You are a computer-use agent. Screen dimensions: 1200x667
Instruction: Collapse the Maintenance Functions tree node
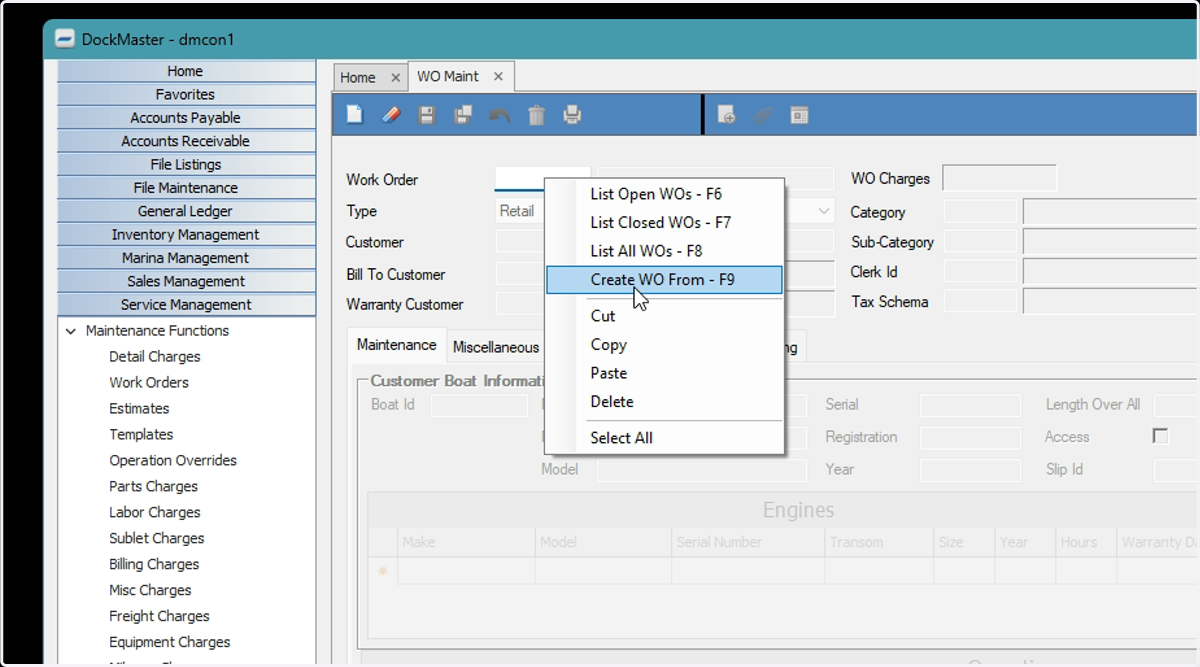click(x=71, y=331)
